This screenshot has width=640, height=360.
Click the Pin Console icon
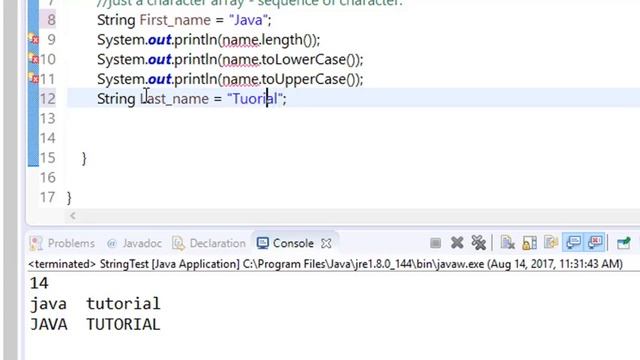pos(624,243)
